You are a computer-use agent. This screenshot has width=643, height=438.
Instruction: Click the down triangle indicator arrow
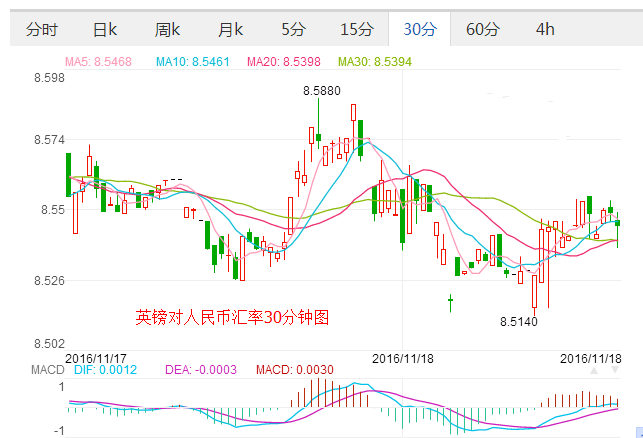[x=615, y=370]
